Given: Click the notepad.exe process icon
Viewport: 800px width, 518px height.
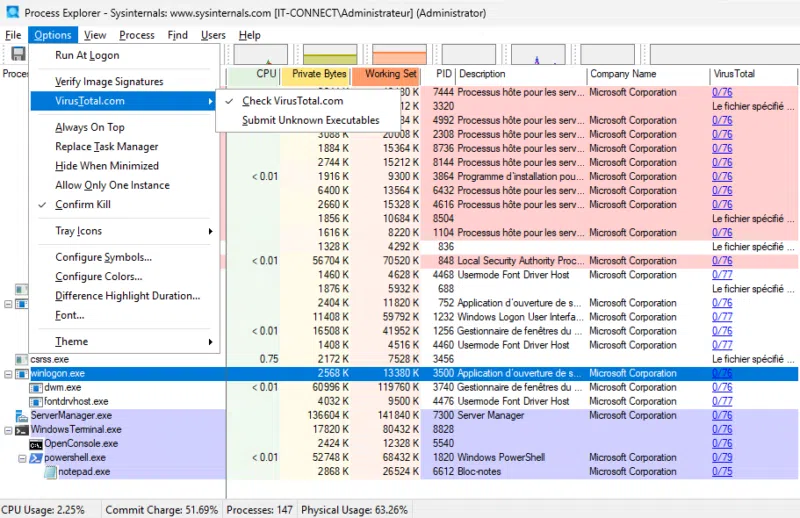Looking at the screenshot, I should (x=51, y=472).
